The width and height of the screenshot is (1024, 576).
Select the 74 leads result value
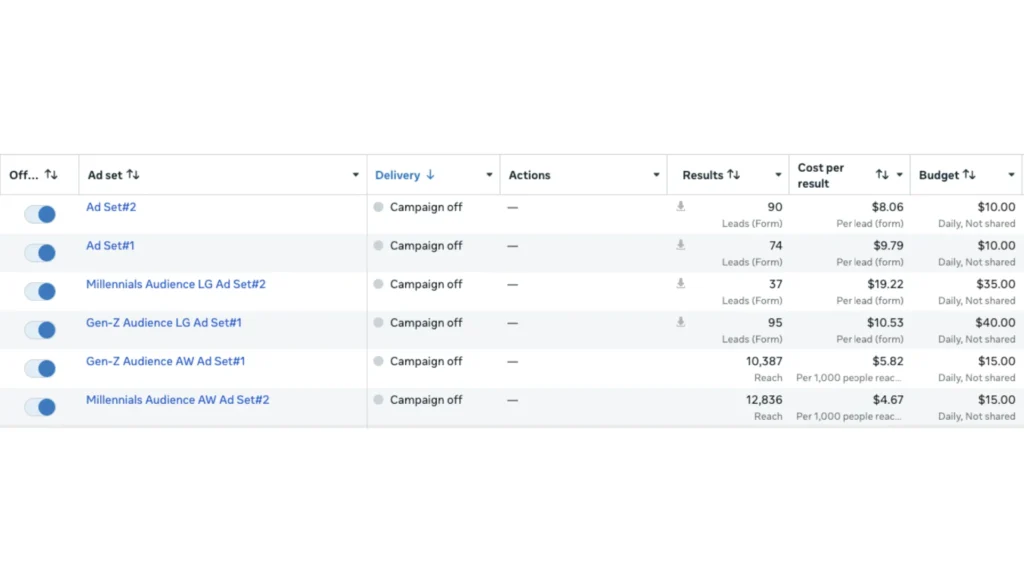[776, 246]
